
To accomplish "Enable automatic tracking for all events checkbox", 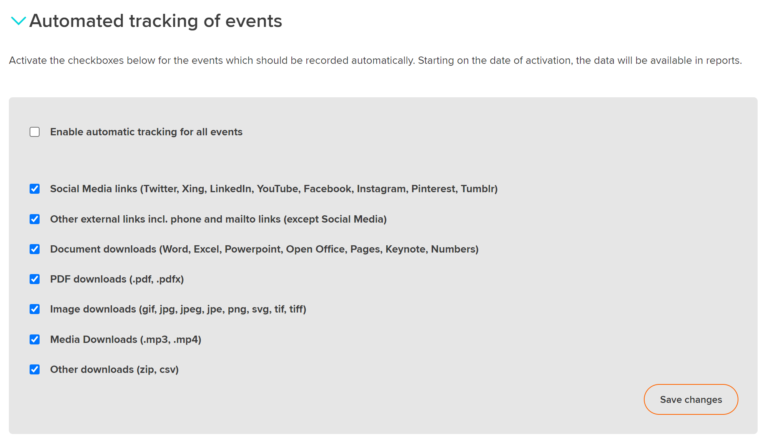I will 34,132.
